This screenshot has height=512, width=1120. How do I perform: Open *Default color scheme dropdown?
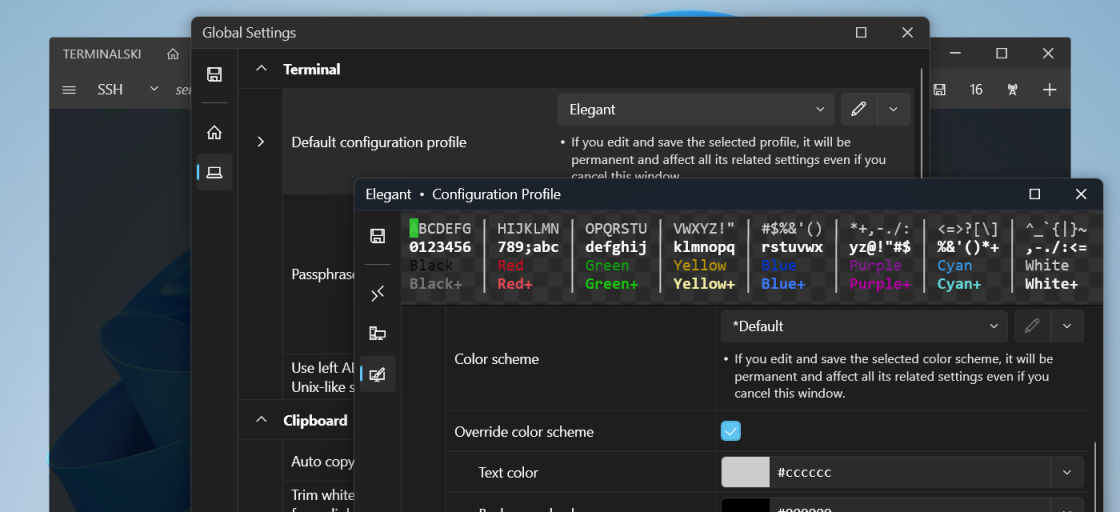(x=864, y=326)
